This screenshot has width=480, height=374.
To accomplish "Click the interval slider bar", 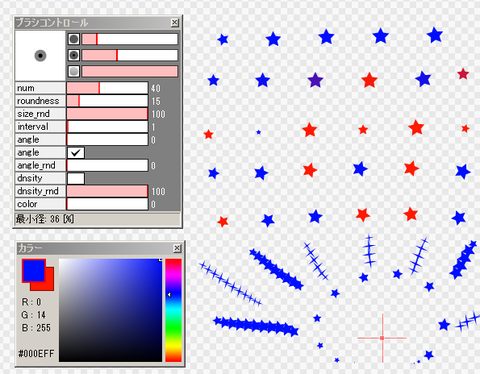I will [107, 127].
